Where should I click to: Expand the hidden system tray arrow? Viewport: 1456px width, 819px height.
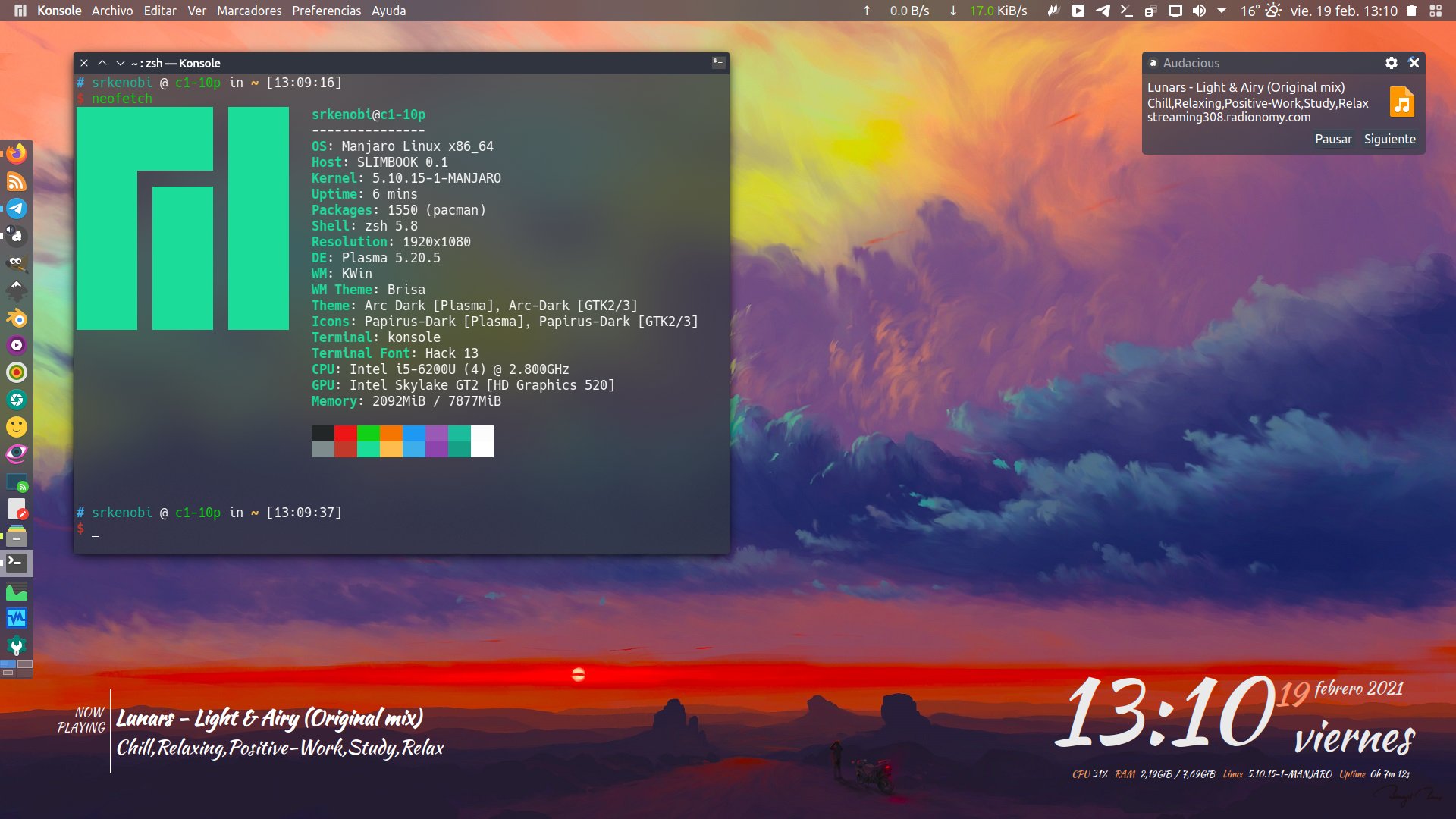point(1222,11)
